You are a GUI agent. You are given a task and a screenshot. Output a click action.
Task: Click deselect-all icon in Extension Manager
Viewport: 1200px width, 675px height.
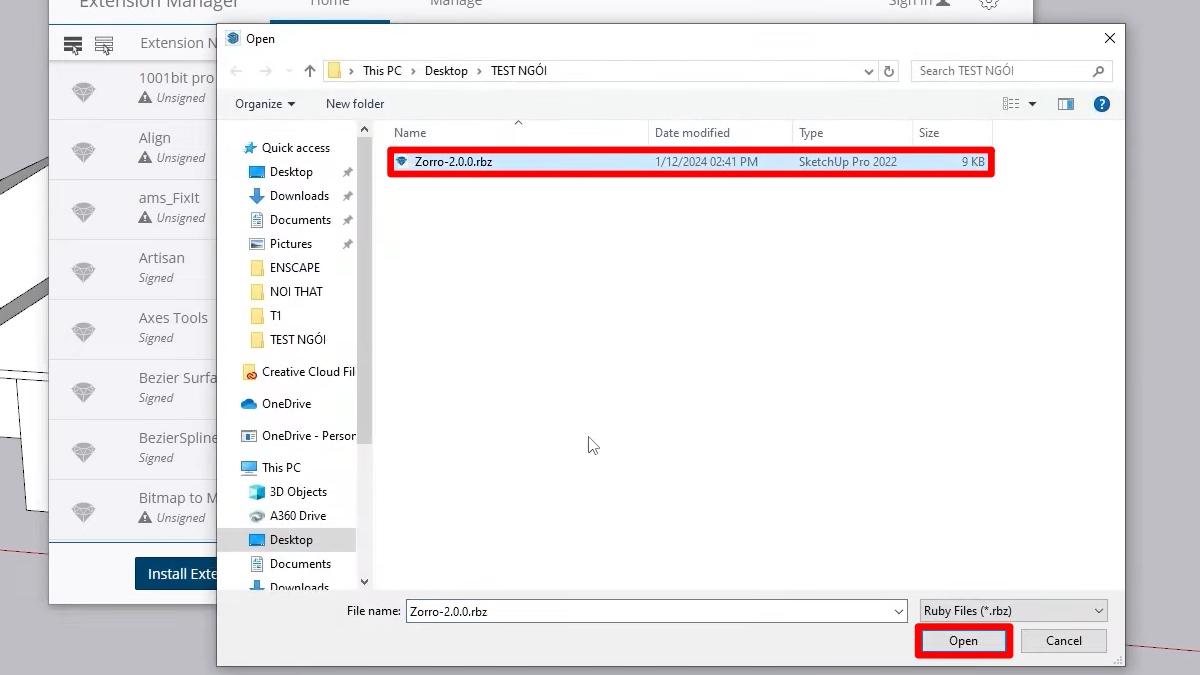(104, 45)
